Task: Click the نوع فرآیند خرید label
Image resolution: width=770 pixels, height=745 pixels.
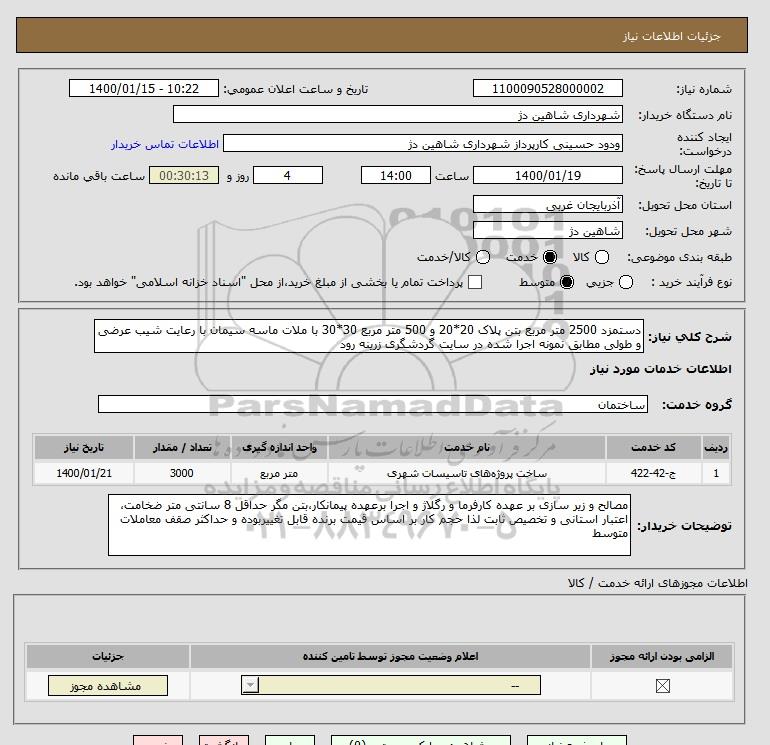Action: click(691, 282)
